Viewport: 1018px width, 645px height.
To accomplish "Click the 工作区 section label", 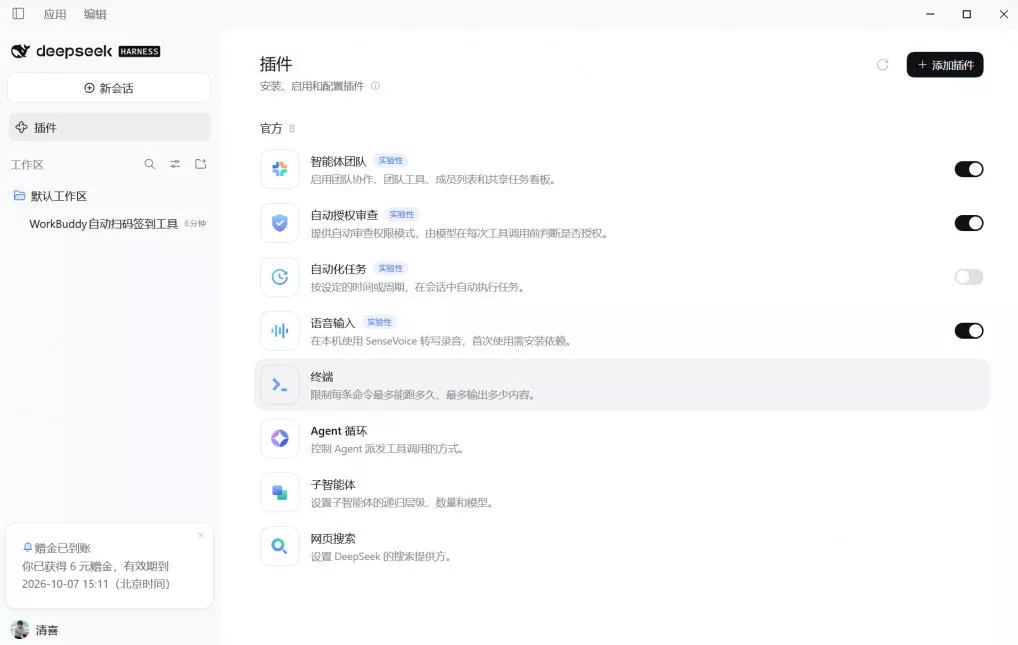I will (27, 164).
